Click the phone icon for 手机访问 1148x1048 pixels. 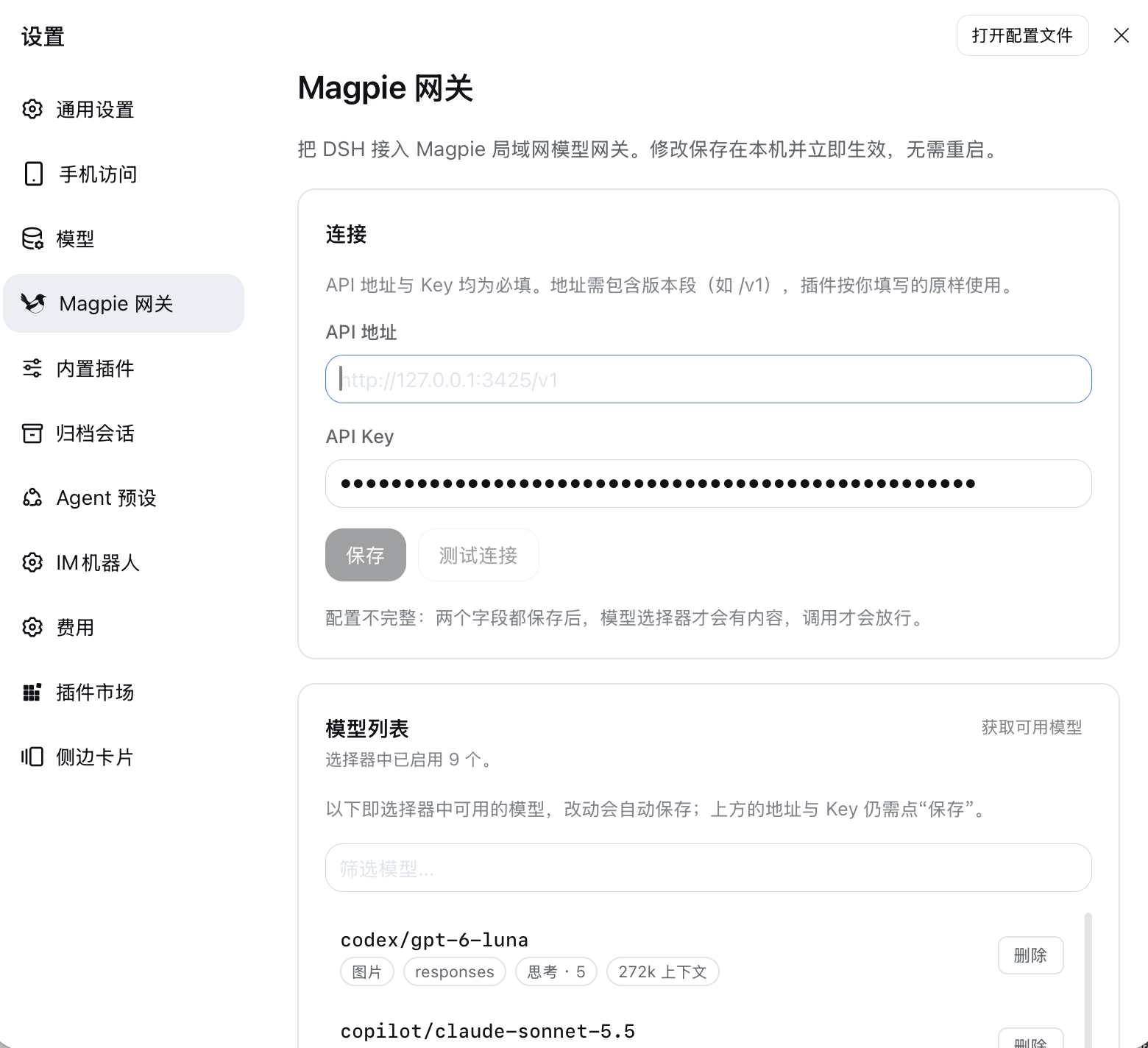34,174
